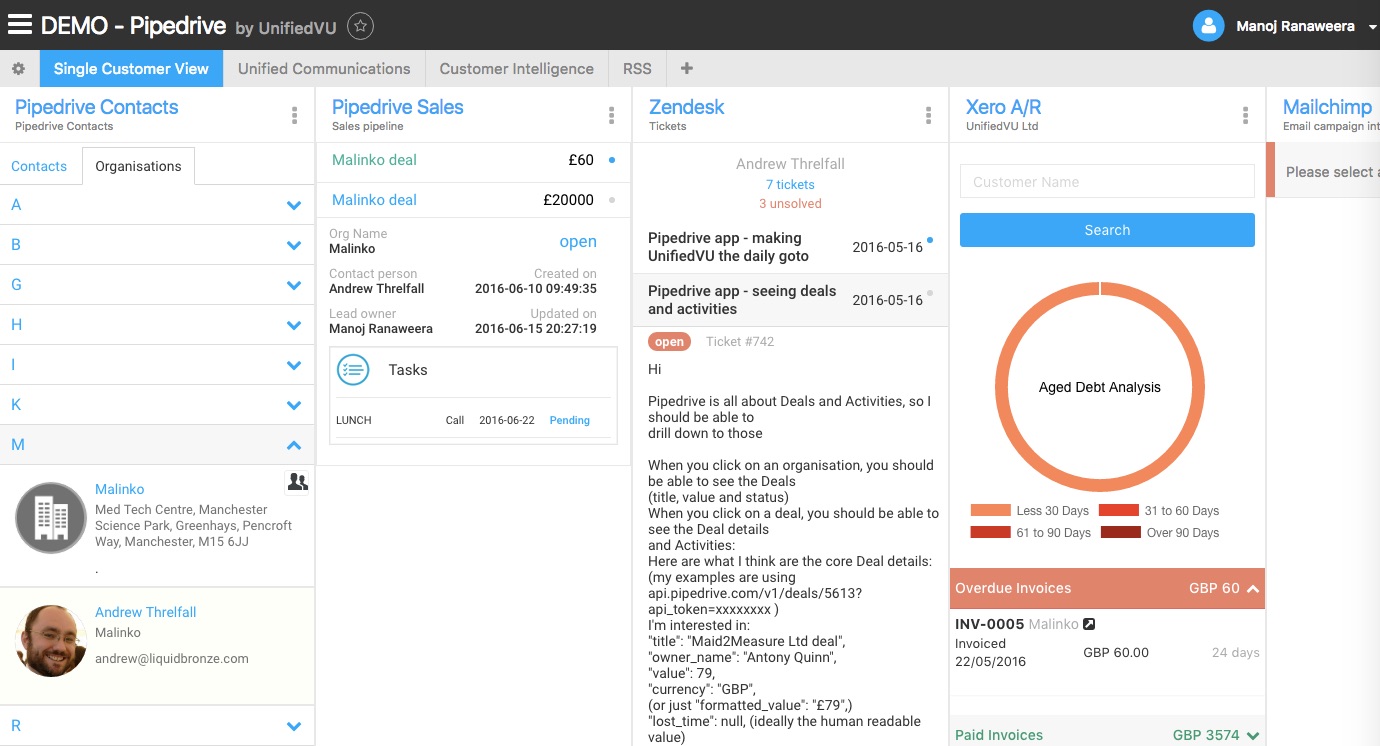Click the open deal status label

click(578, 242)
